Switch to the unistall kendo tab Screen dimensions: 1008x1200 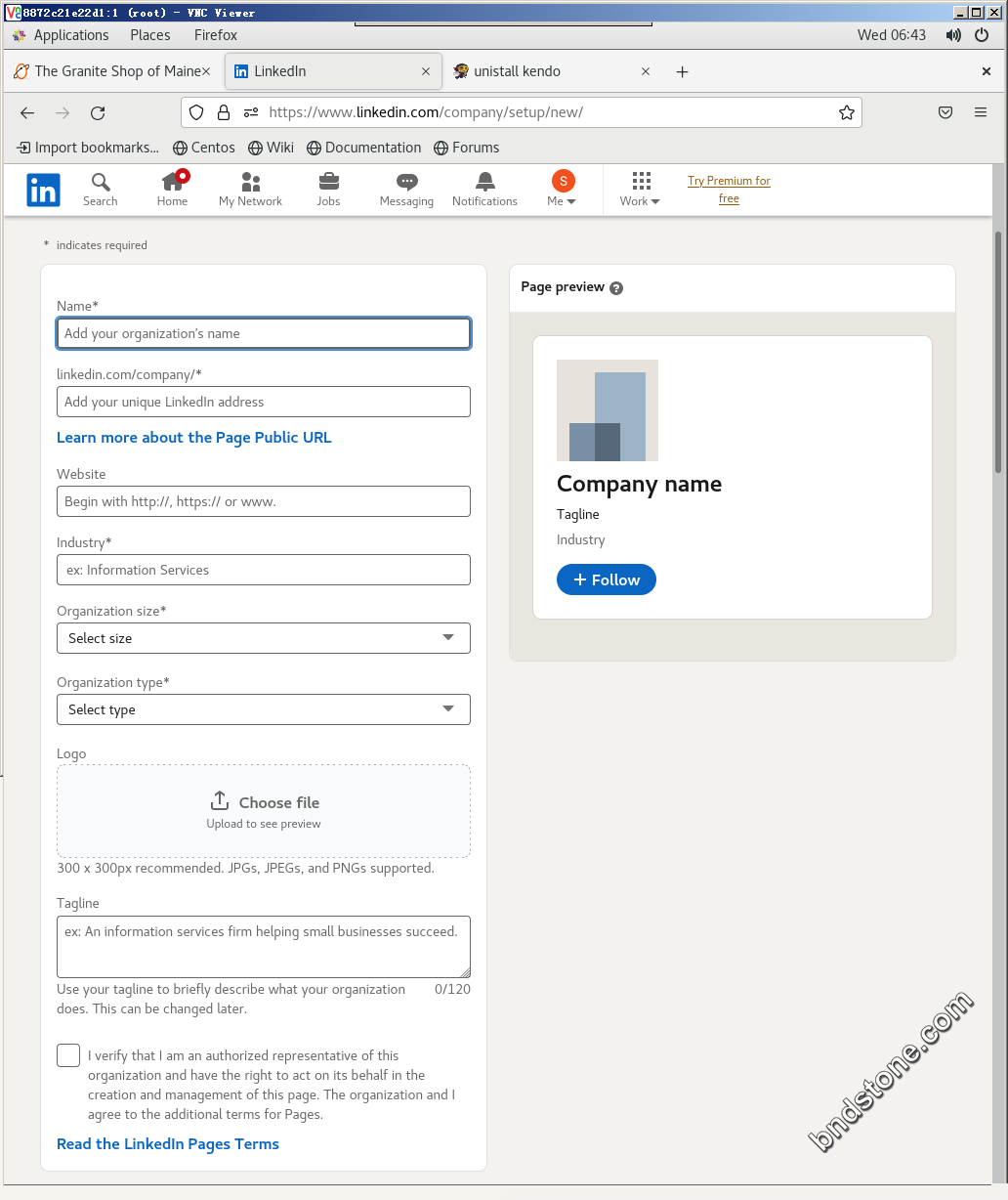(552, 71)
